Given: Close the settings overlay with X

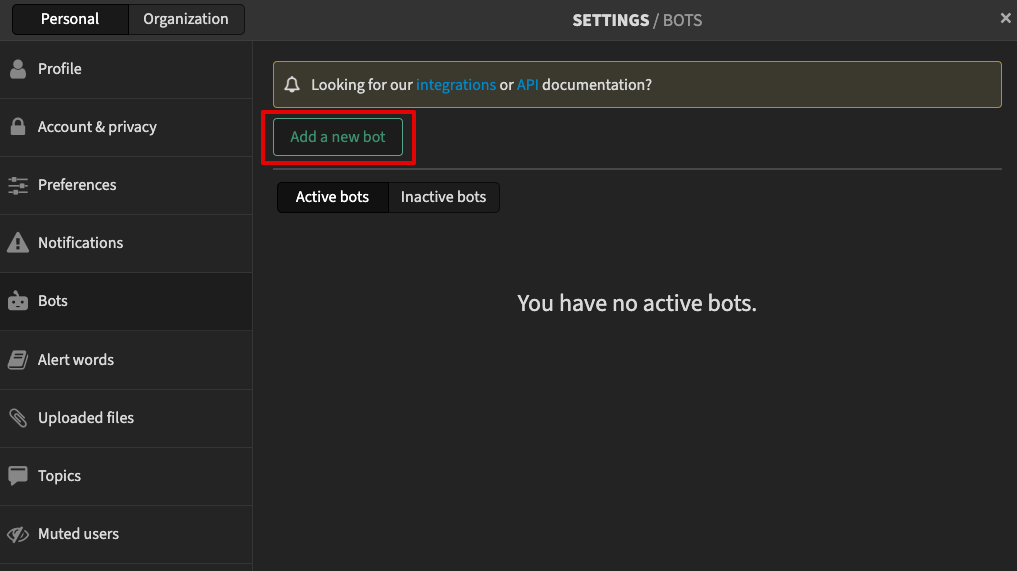Looking at the screenshot, I should click(x=1005, y=18).
